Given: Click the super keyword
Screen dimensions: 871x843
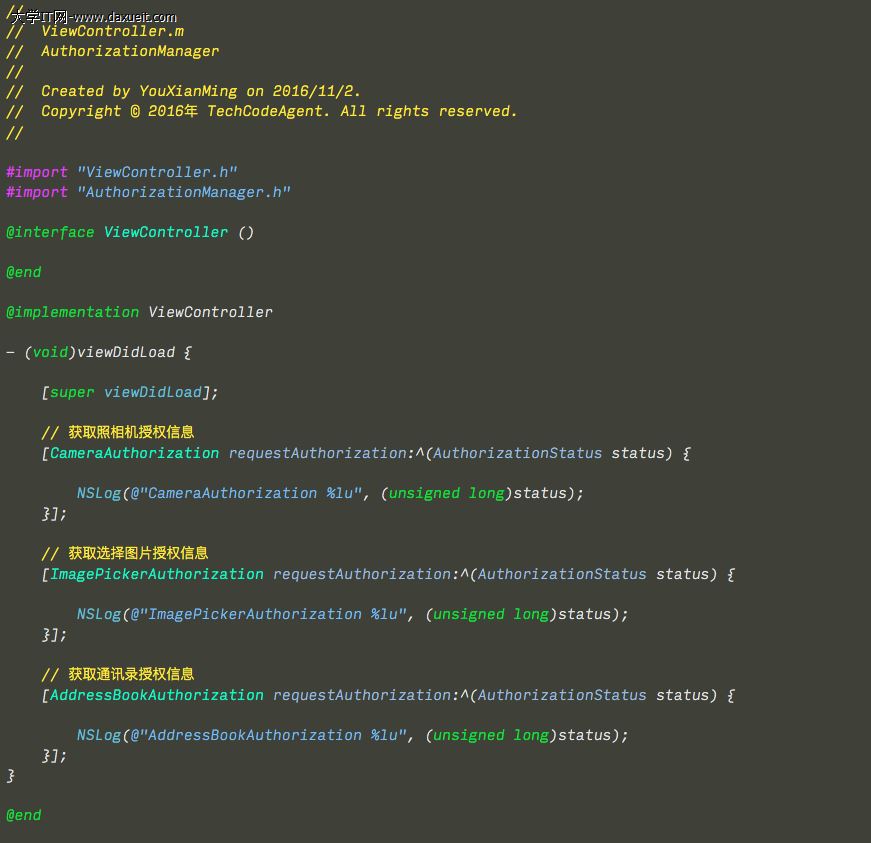Looking at the screenshot, I should click(72, 392).
